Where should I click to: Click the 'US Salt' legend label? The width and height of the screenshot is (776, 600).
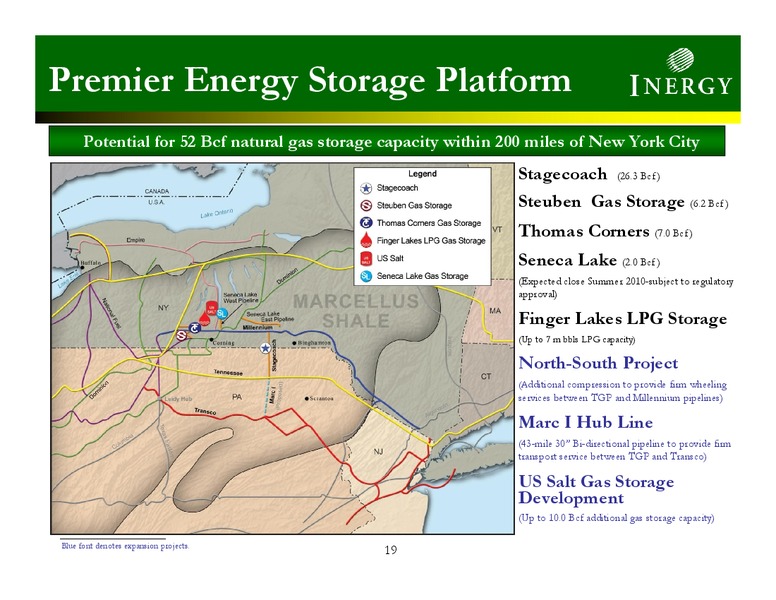pyautogui.click(x=390, y=258)
